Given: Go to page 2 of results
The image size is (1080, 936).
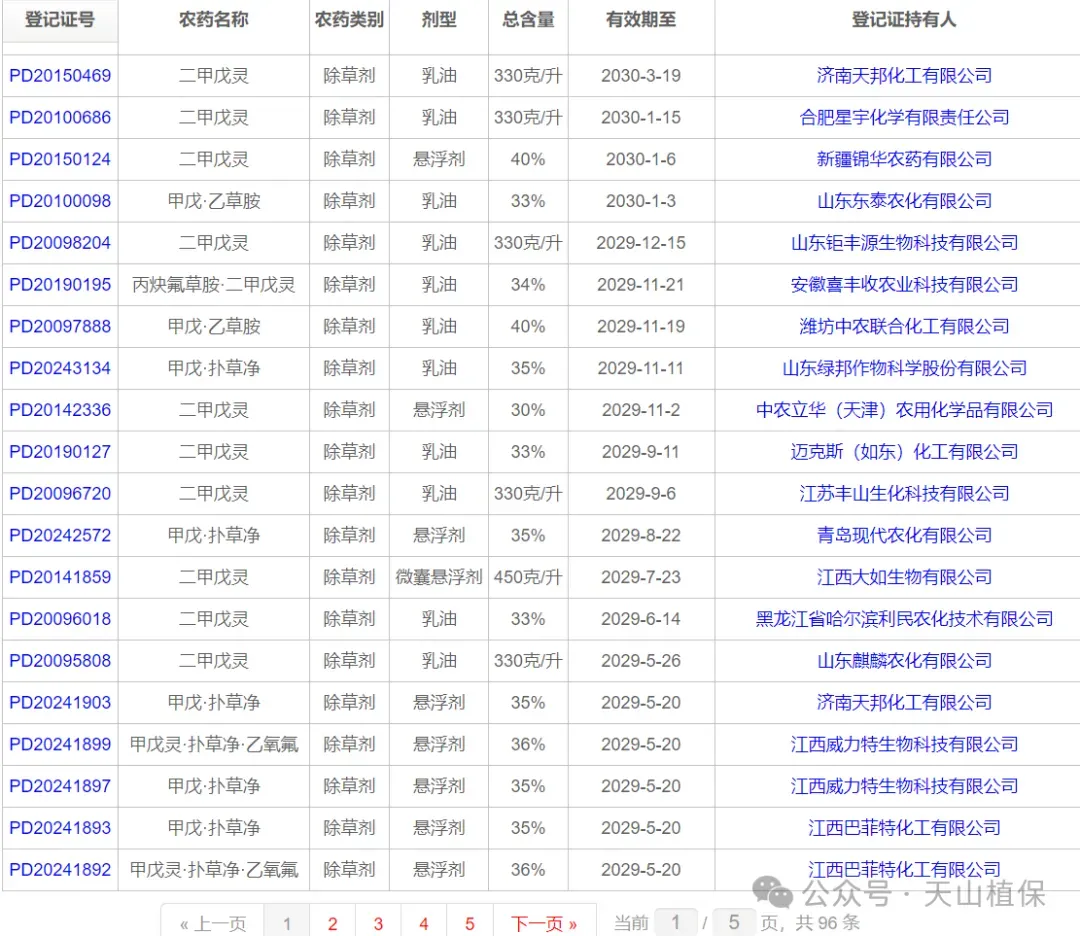Looking at the screenshot, I should tap(333, 924).
